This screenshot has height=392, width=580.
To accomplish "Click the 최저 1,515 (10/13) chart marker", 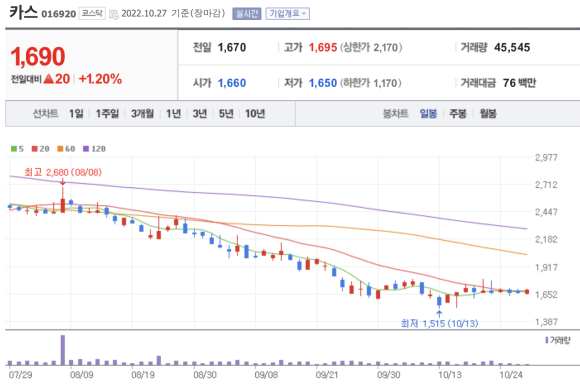I will click(x=439, y=324).
